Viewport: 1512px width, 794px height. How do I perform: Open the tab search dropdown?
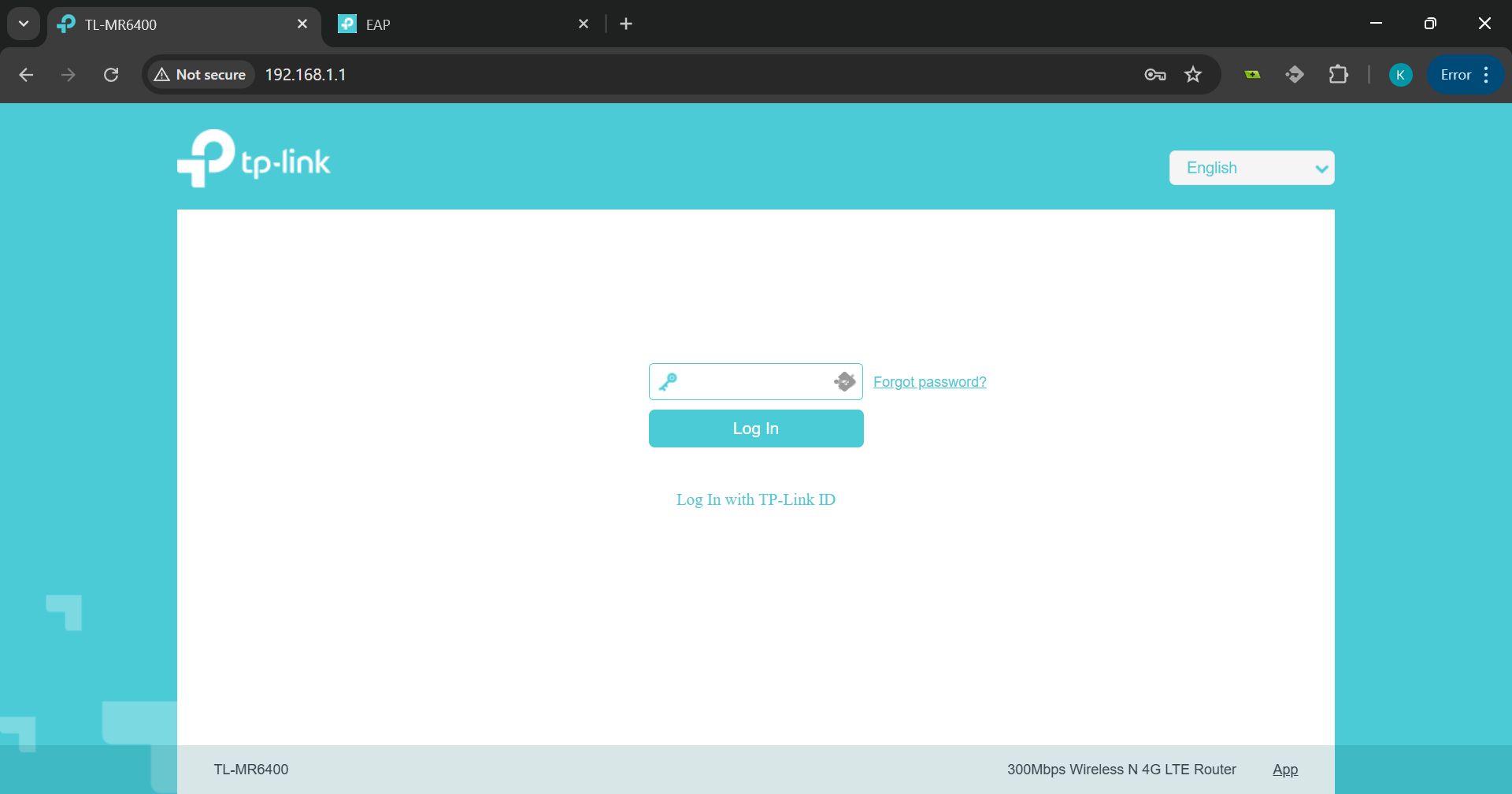[24, 24]
